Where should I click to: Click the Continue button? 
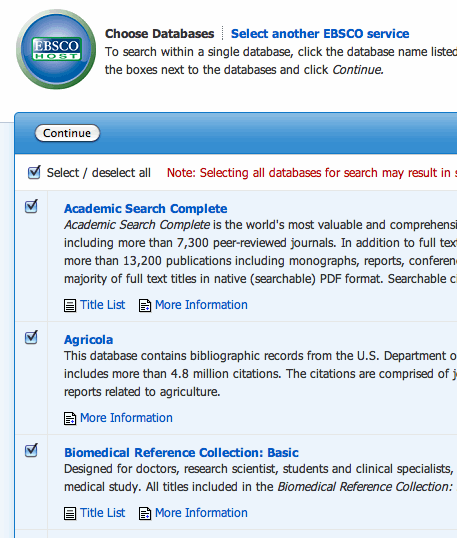click(67, 133)
